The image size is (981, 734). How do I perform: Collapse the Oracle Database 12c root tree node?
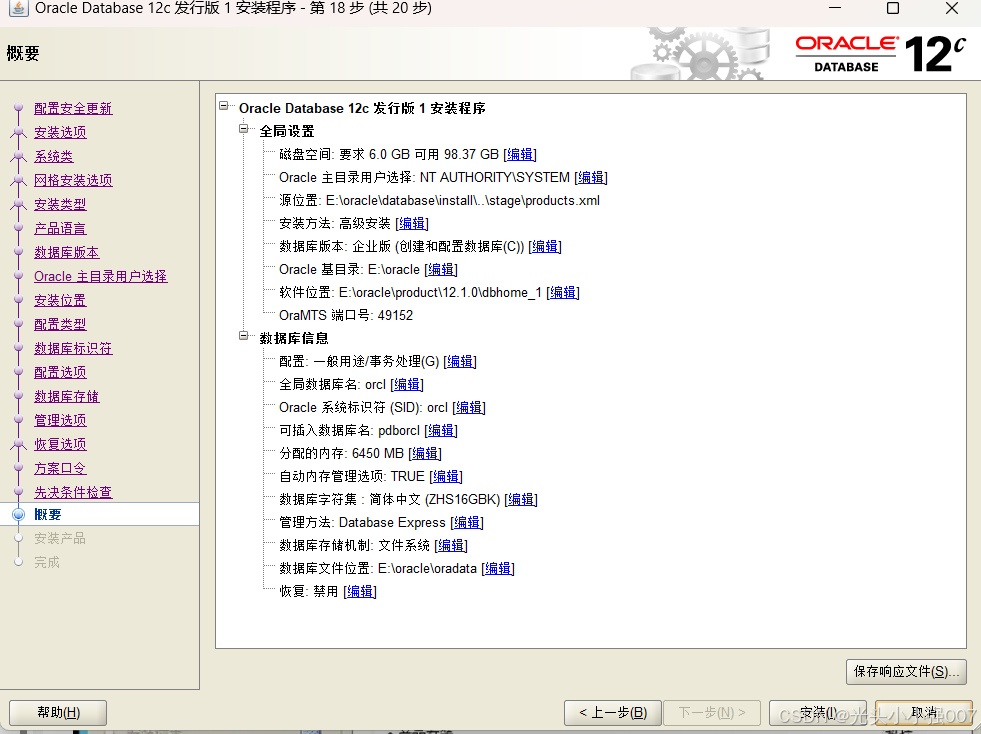click(x=224, y=106)
